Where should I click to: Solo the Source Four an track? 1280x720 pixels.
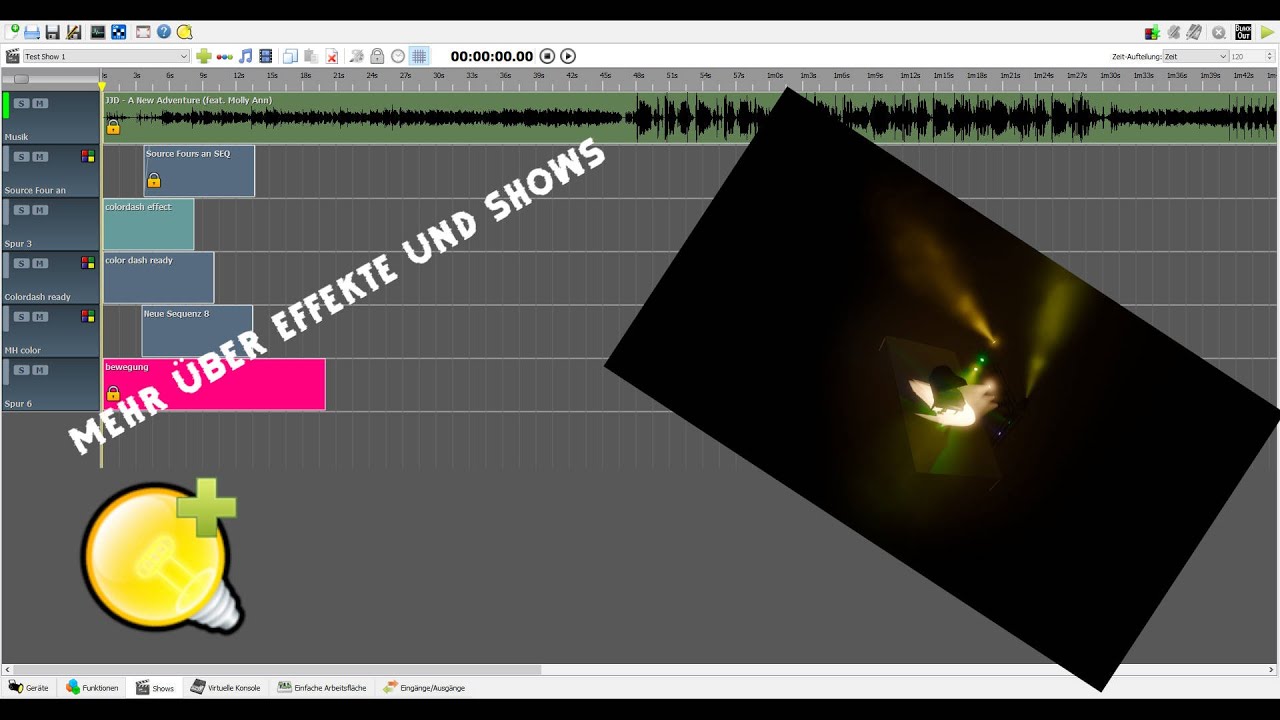pos(21,157)
